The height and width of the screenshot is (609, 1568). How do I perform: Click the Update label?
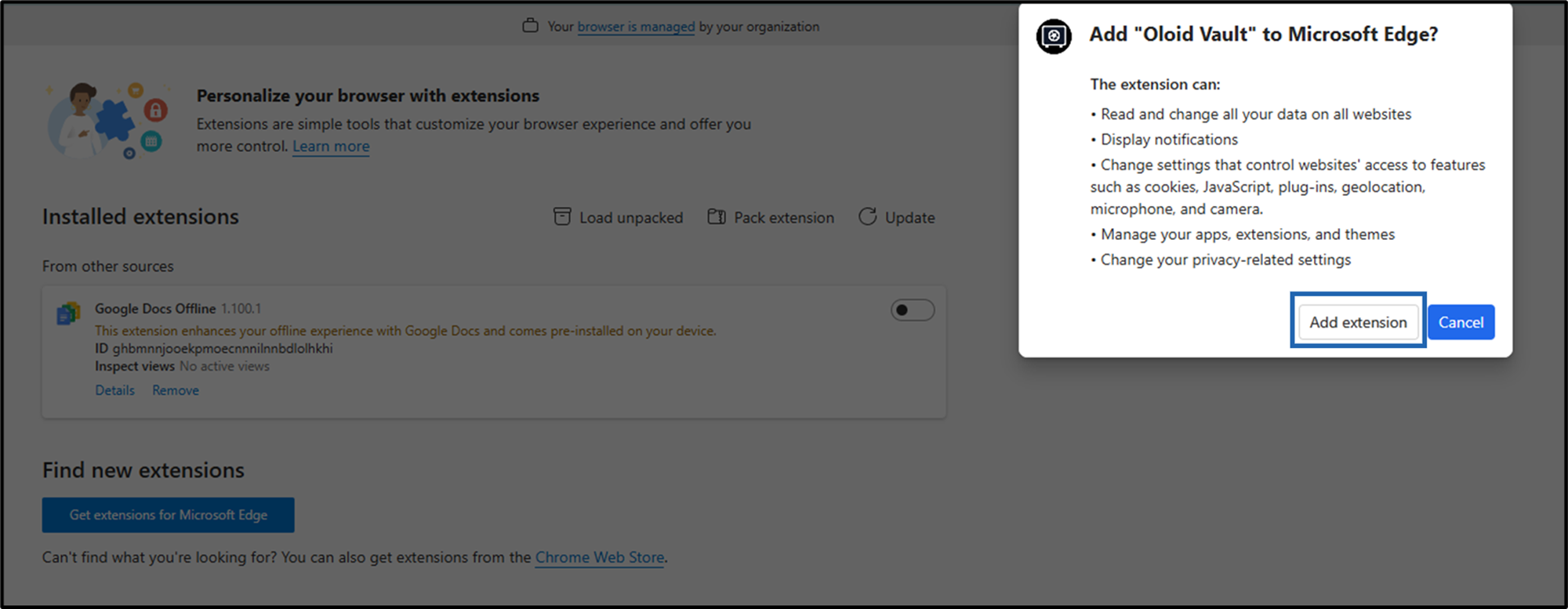point(910,218)
